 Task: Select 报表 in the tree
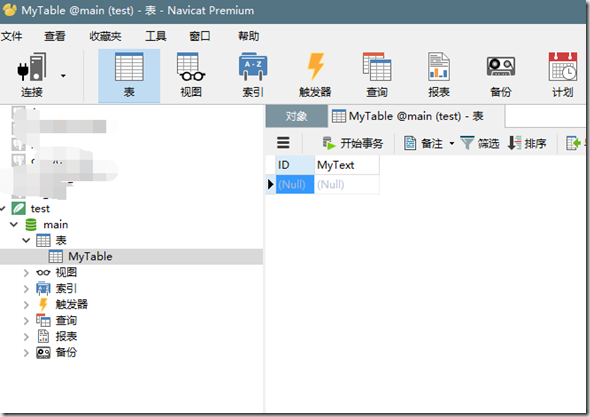(66, 336)
